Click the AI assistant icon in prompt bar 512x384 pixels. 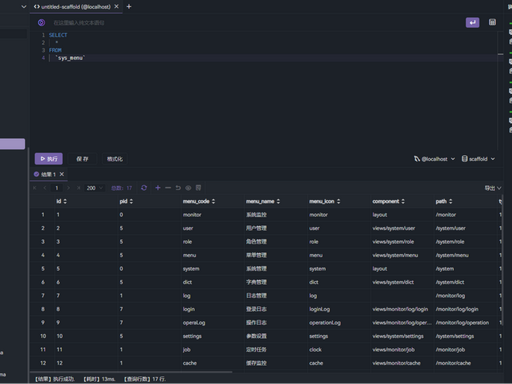coord(41,23)
